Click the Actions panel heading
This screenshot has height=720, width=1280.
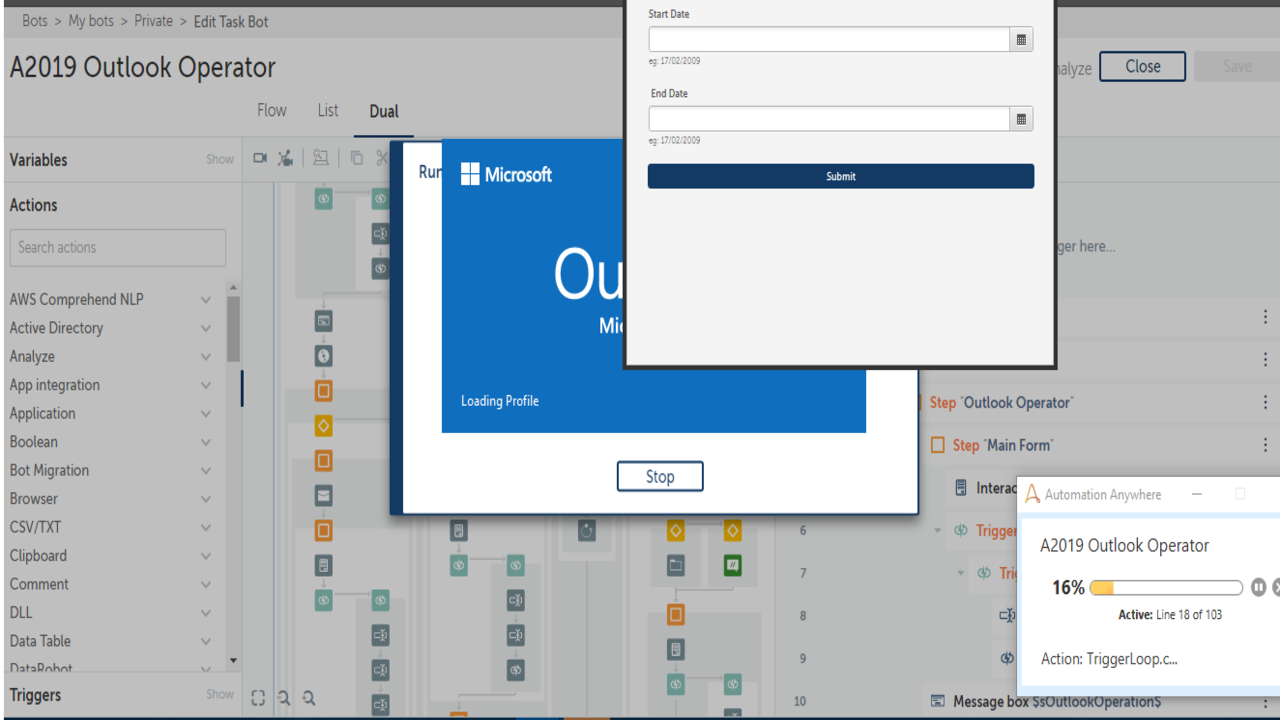pyautogui.click(x=34, y=205)
